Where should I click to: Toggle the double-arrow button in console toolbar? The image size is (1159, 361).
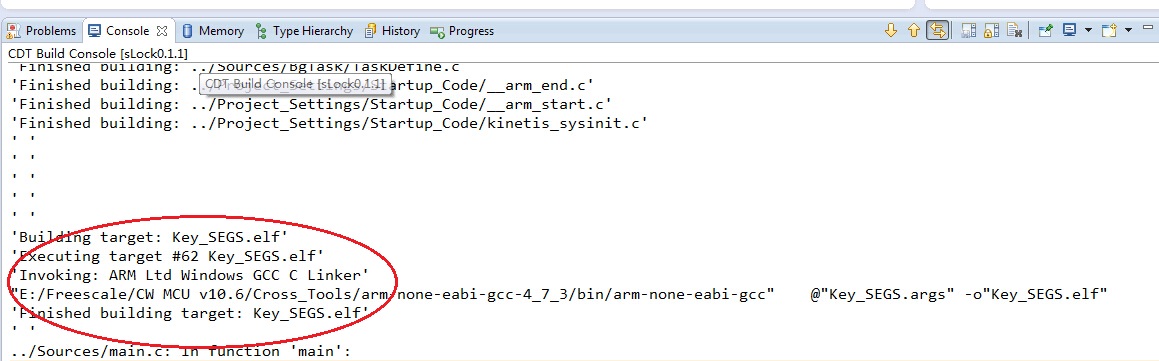point(937,30)
